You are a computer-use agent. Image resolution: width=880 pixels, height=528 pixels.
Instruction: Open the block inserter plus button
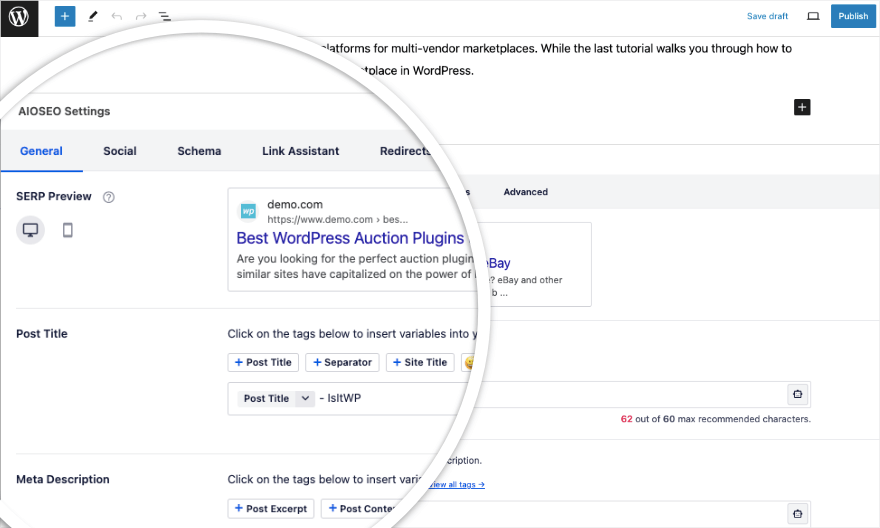65,17
